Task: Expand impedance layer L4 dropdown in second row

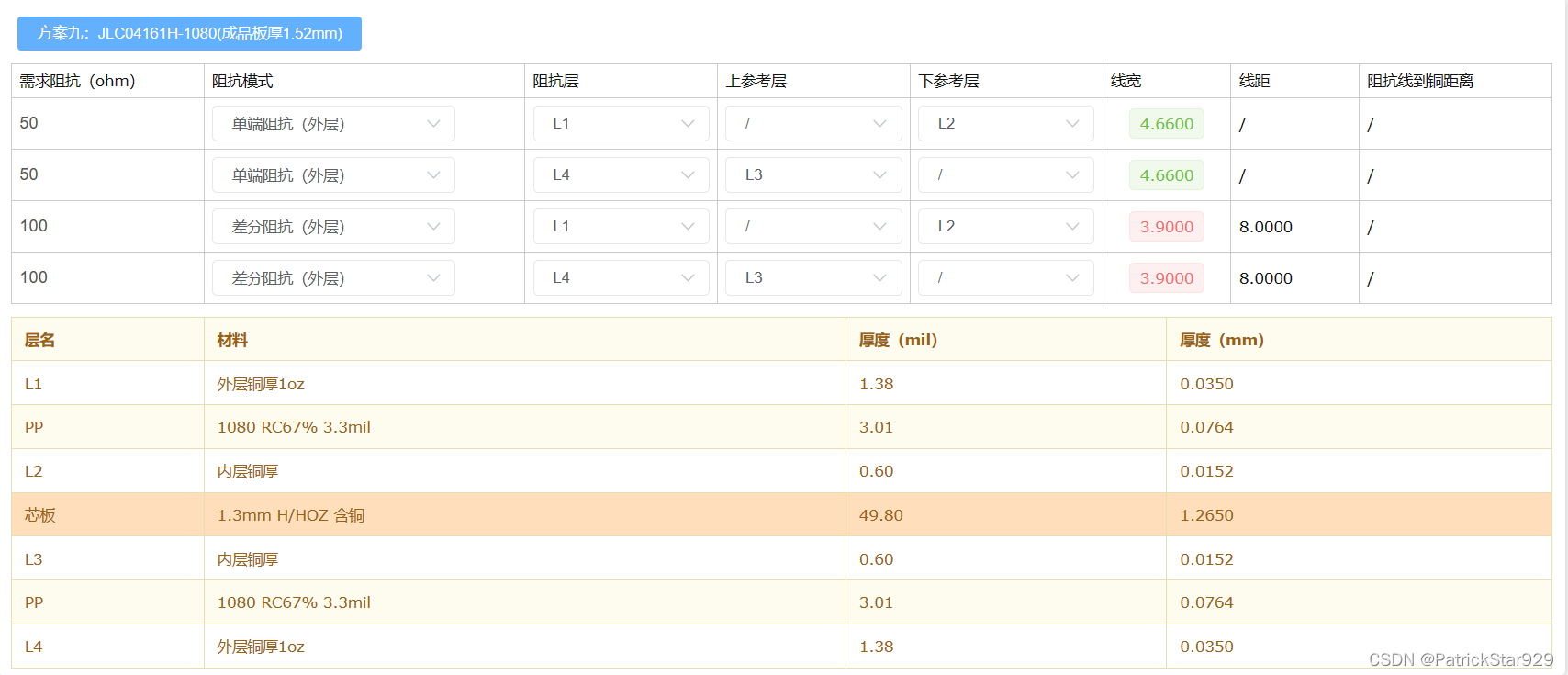Action: (622, 175)
